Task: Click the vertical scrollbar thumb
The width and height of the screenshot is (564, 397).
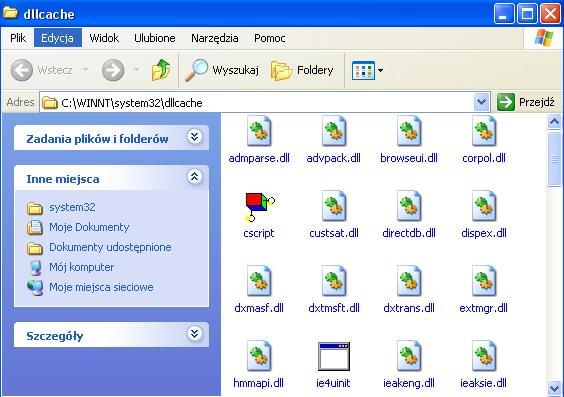Action: (554, 159)
